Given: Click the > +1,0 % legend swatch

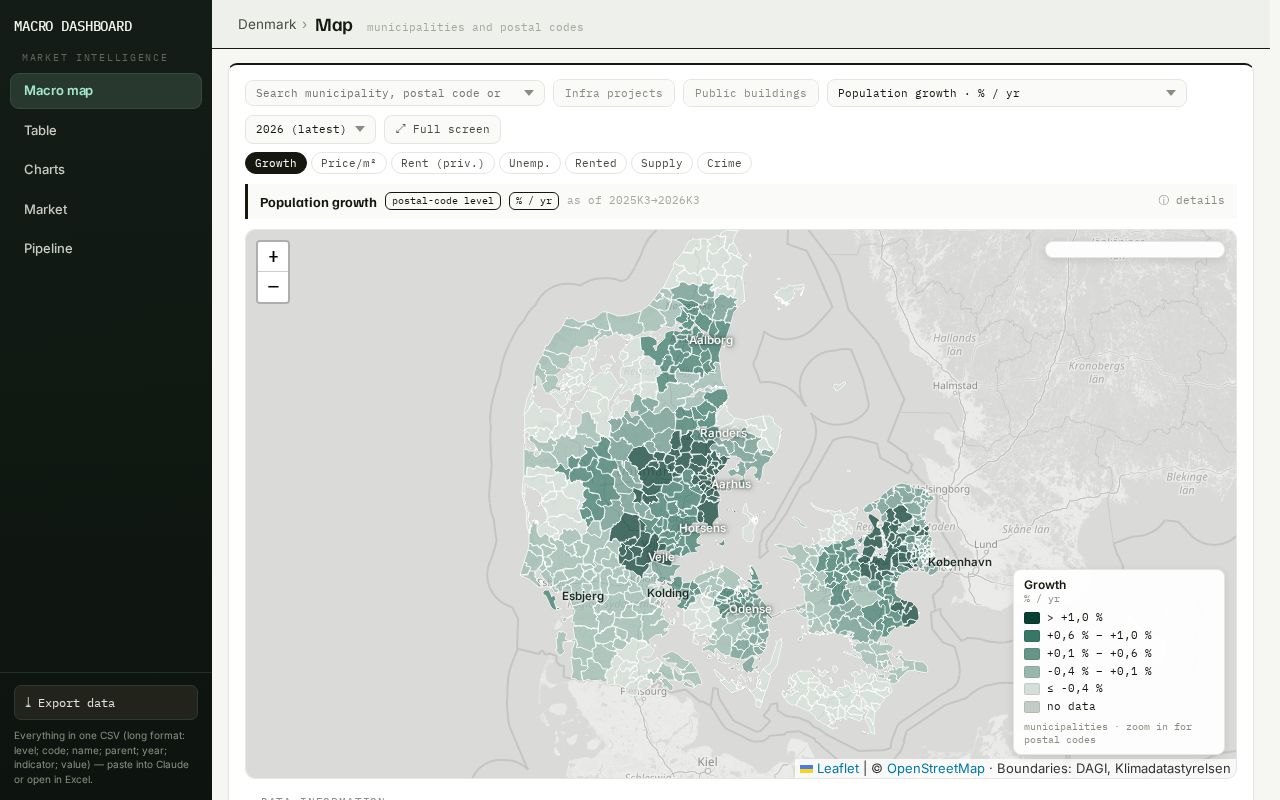Looking at the screenshot, I should 1032,618.
